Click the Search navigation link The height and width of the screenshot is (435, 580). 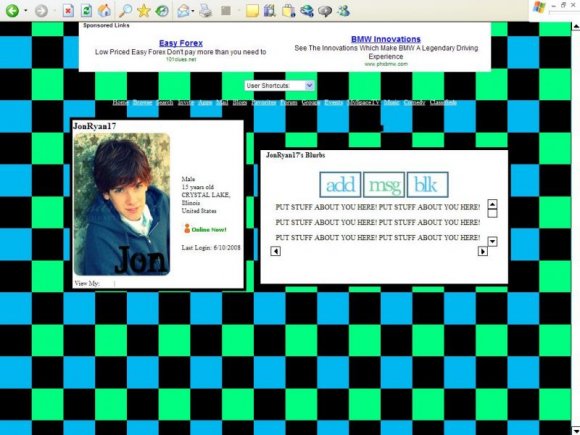tap(164, 102)
